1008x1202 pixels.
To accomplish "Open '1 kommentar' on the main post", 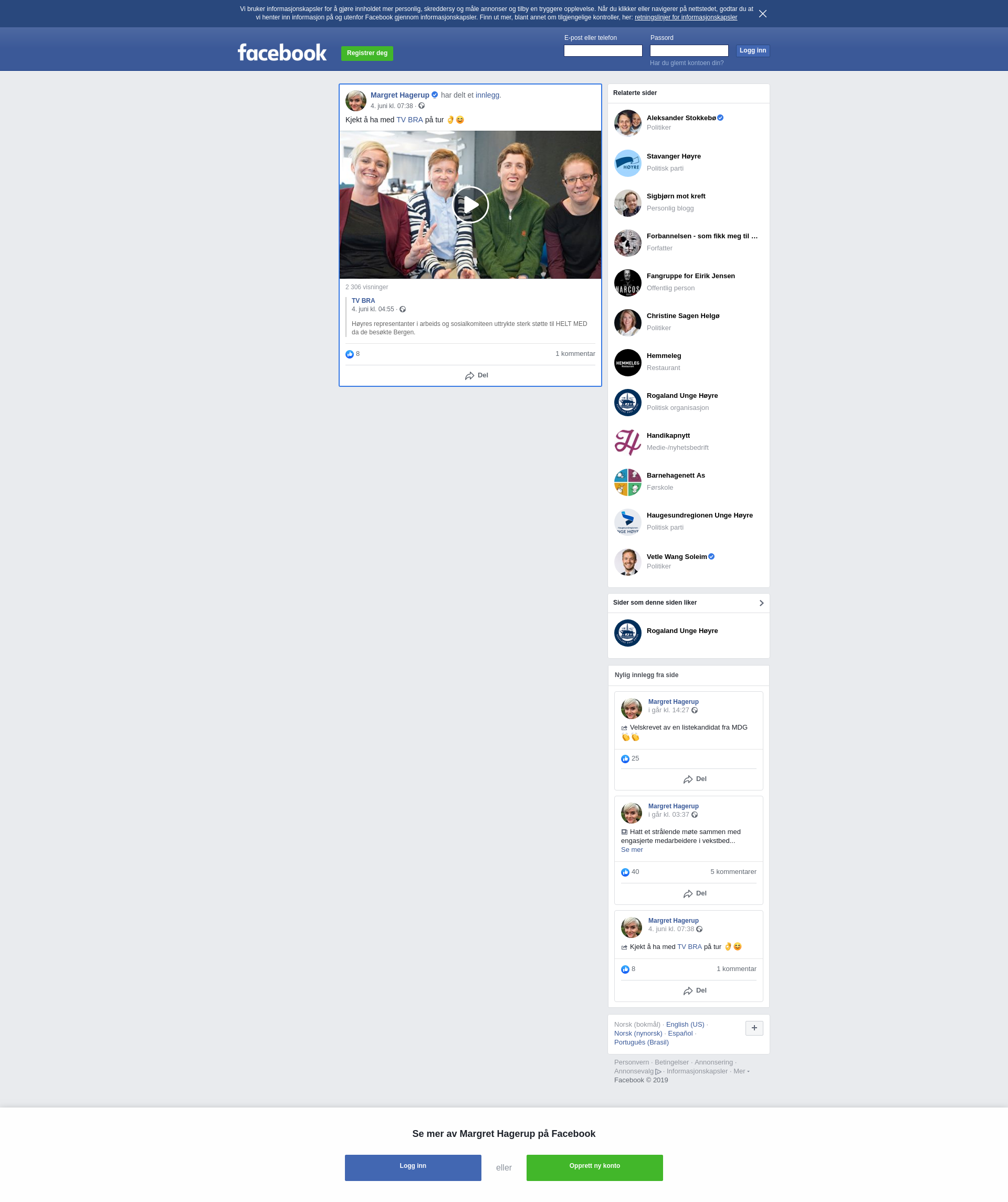I will [x=575, y=354].
